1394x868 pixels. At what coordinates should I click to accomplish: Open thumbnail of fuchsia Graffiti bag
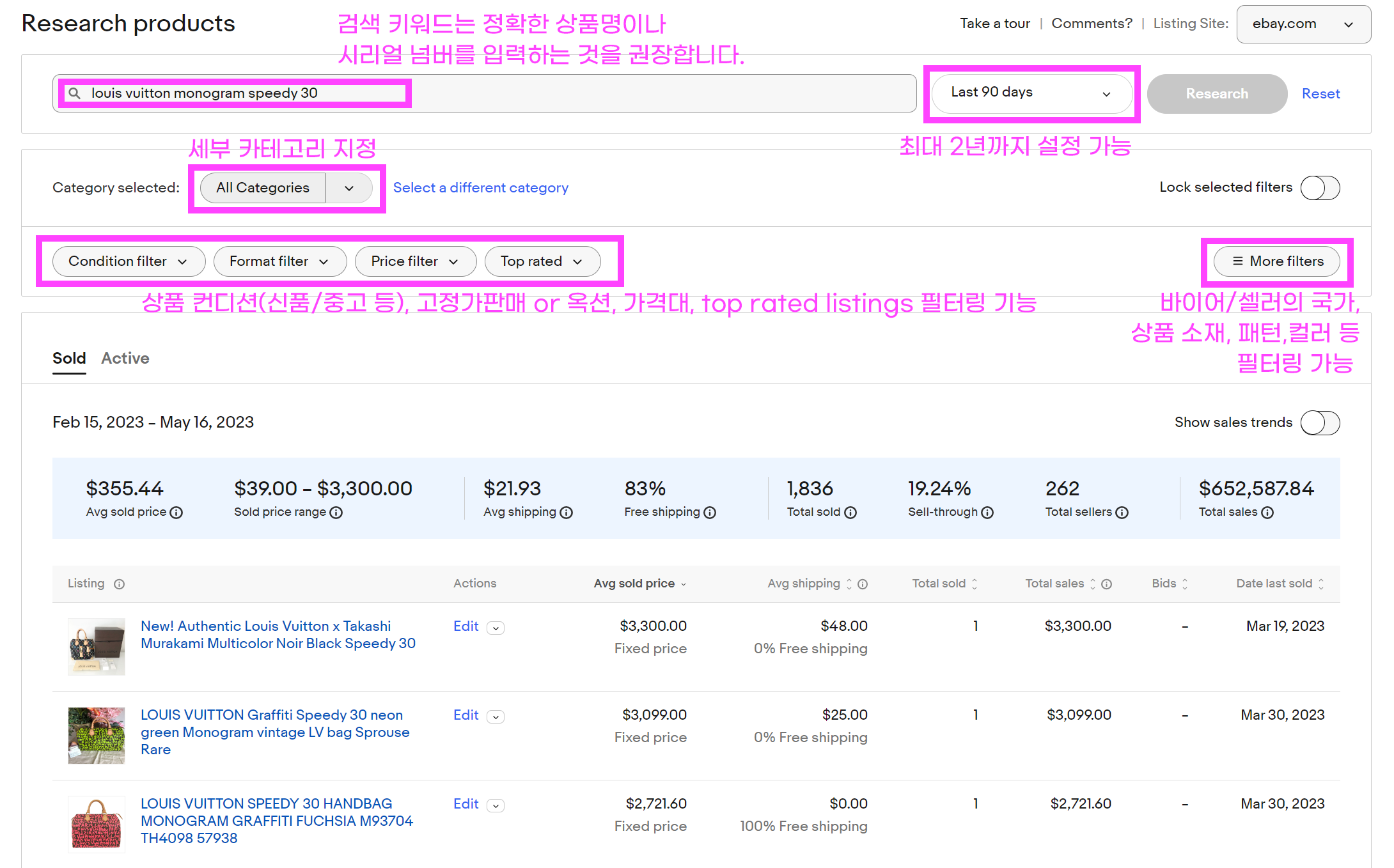click(x=97, y=825)
